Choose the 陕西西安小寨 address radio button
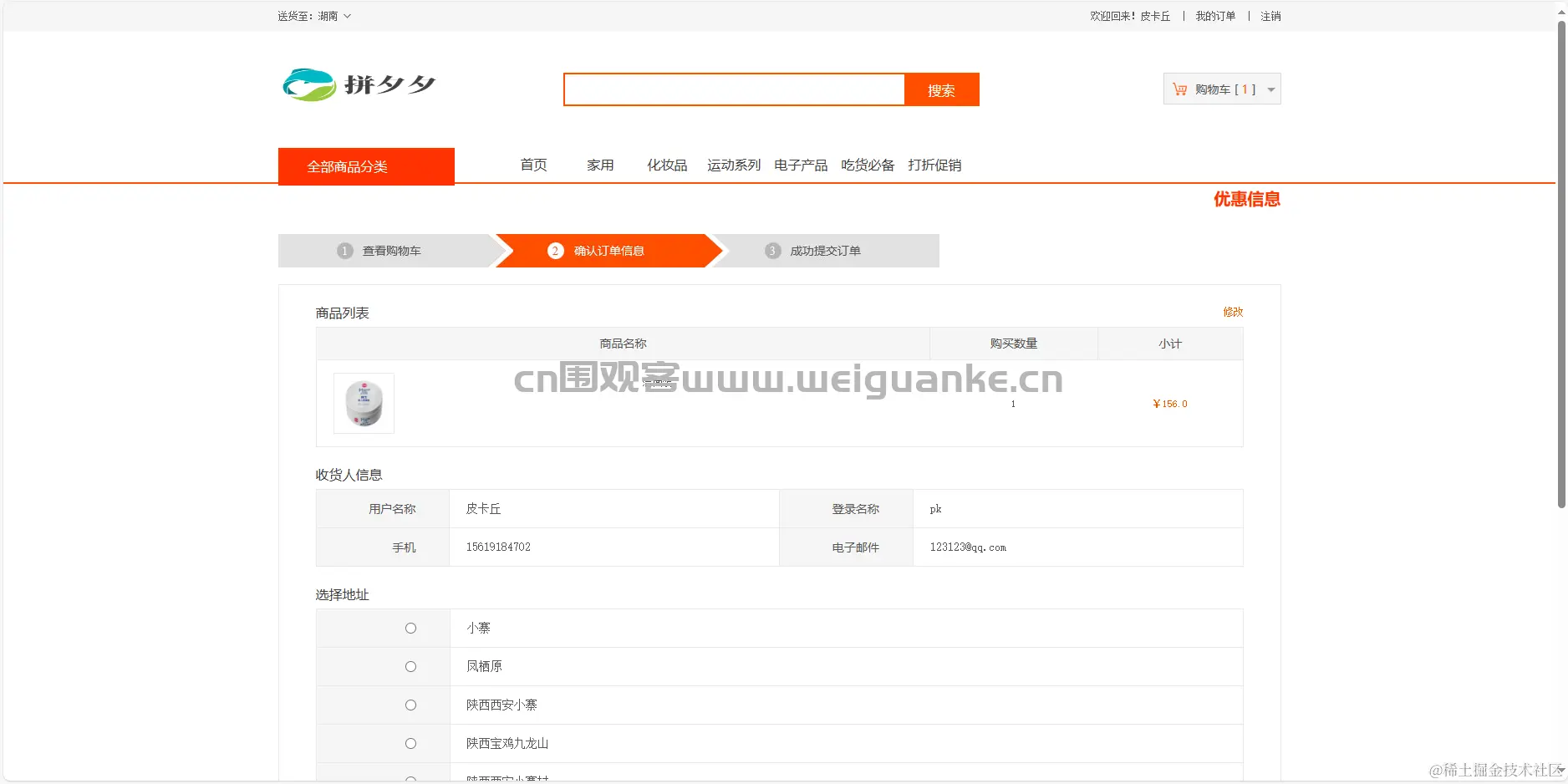The width and height of the screenshot is (1568, 784). coord(410,705)
